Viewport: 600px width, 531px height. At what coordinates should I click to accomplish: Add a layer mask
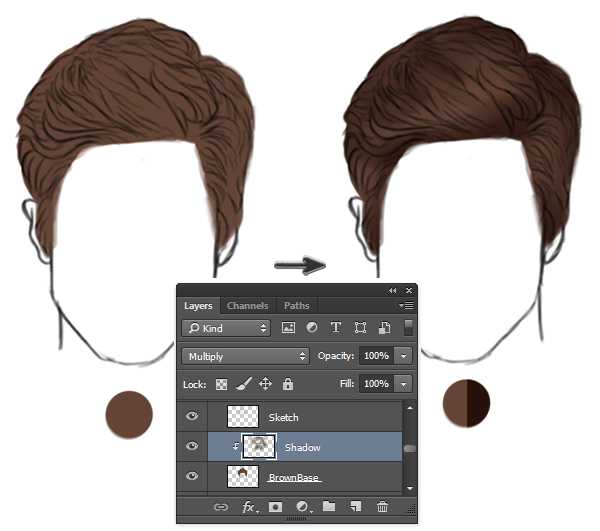275,507
